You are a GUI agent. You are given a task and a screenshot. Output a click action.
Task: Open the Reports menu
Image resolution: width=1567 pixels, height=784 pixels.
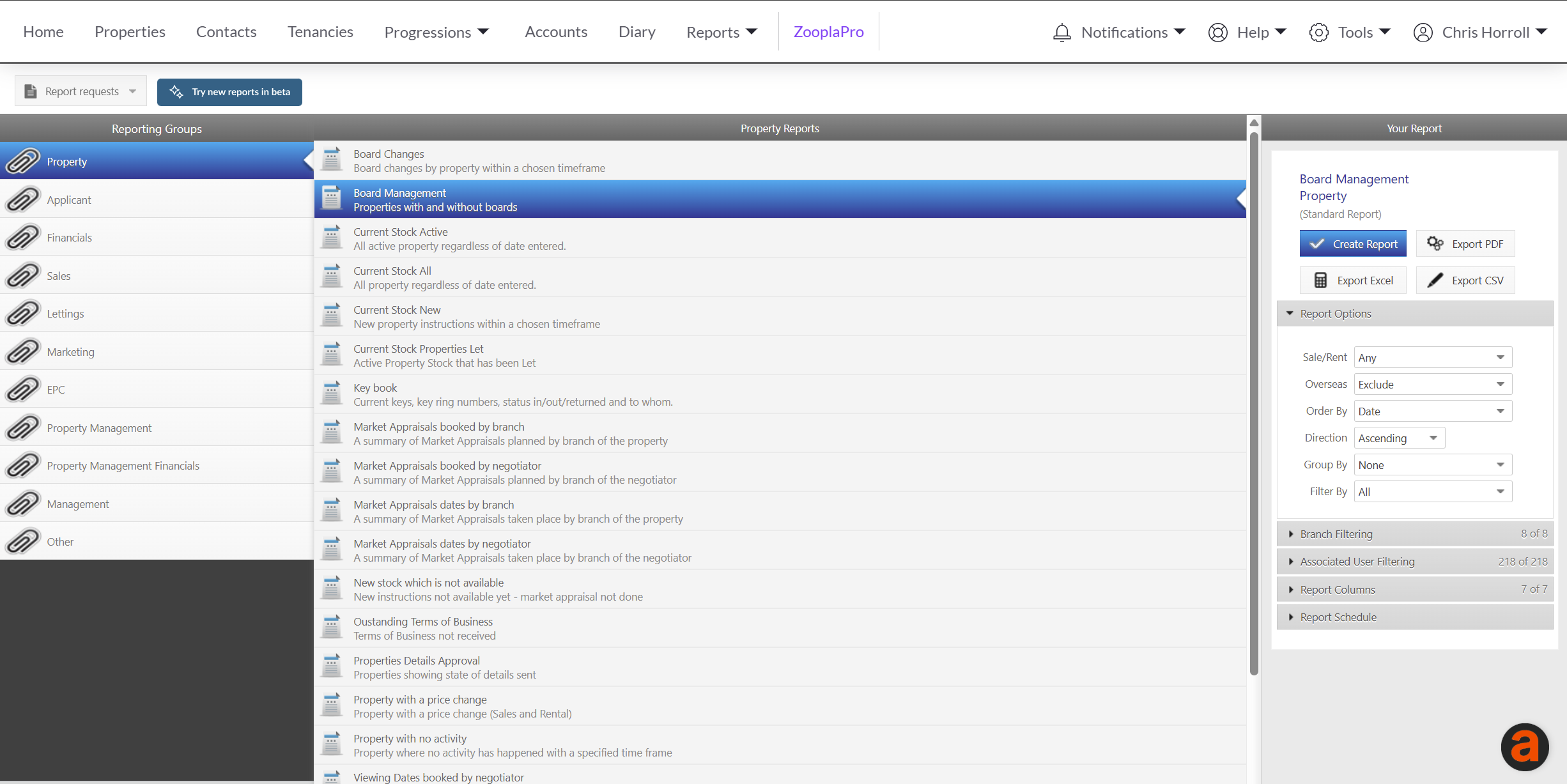point(722,33)
